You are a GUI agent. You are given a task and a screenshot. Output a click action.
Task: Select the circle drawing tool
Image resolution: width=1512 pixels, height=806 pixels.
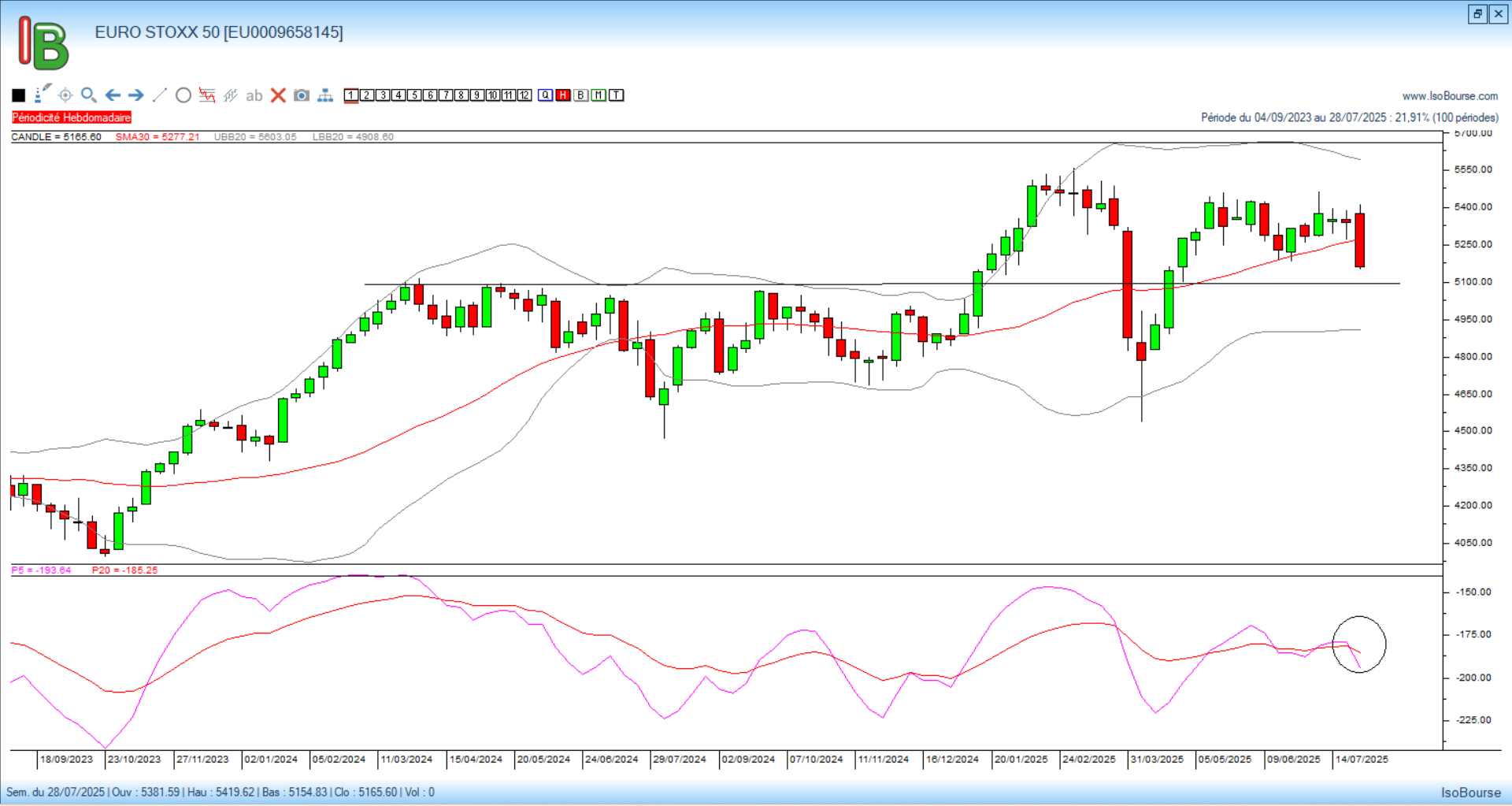click(183, 95)
